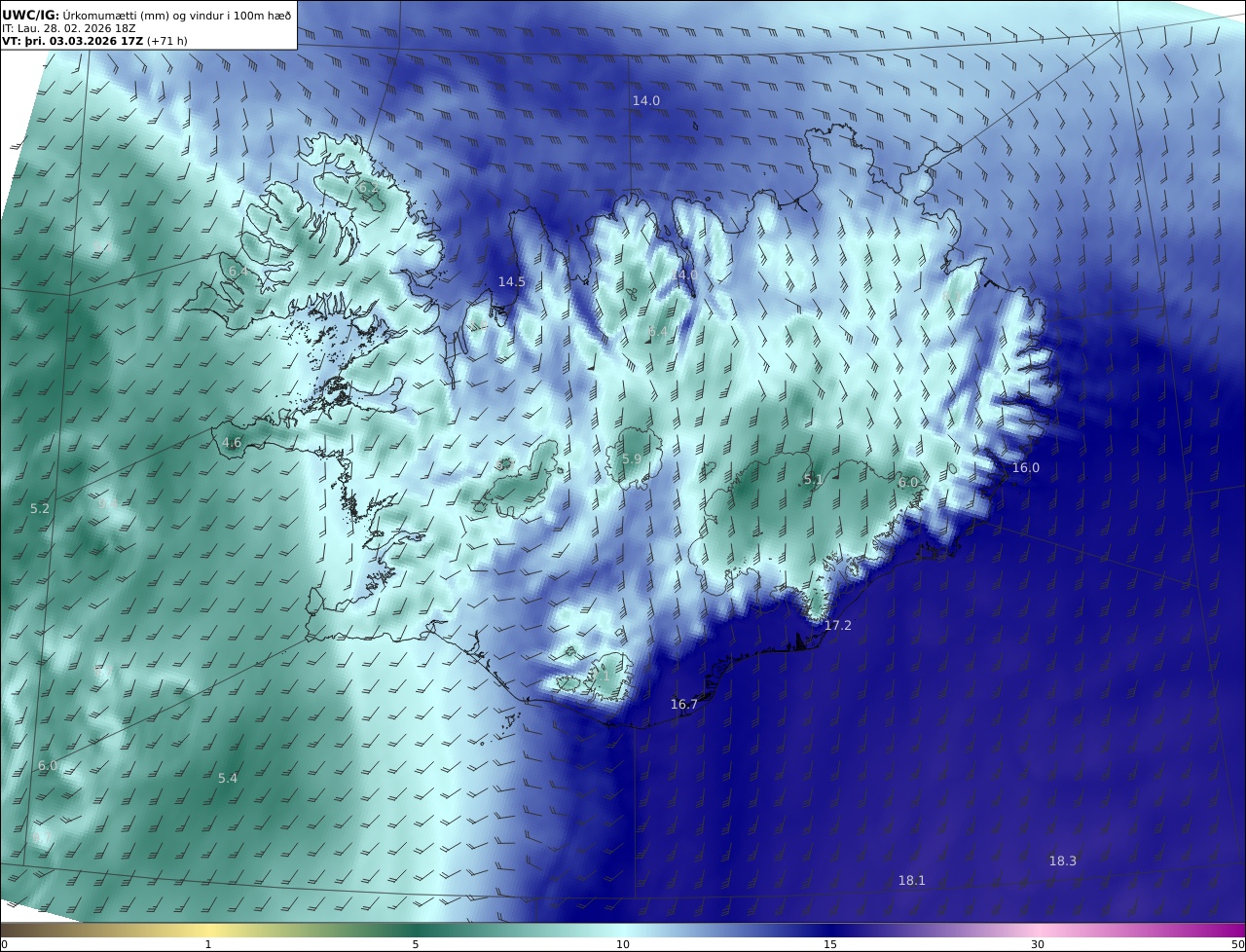This screenshot has height=952, width=1246.
Task: Click the initial time 'IT: Lau. 28. 02. 2026 18Z'
Action: (x=68, y=28)
